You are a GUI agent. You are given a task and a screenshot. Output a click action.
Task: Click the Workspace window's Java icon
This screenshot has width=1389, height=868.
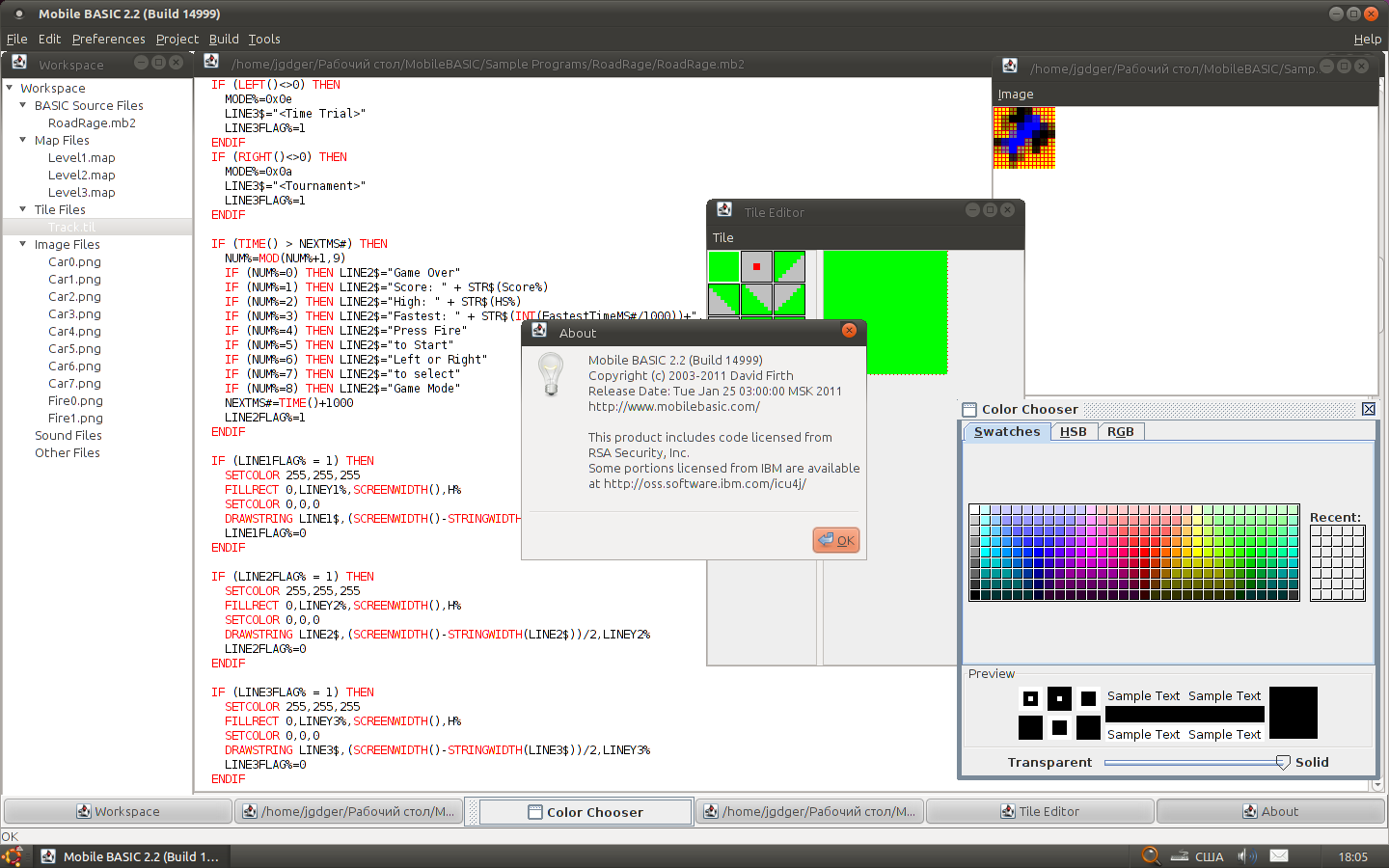(x=19, y=63)
